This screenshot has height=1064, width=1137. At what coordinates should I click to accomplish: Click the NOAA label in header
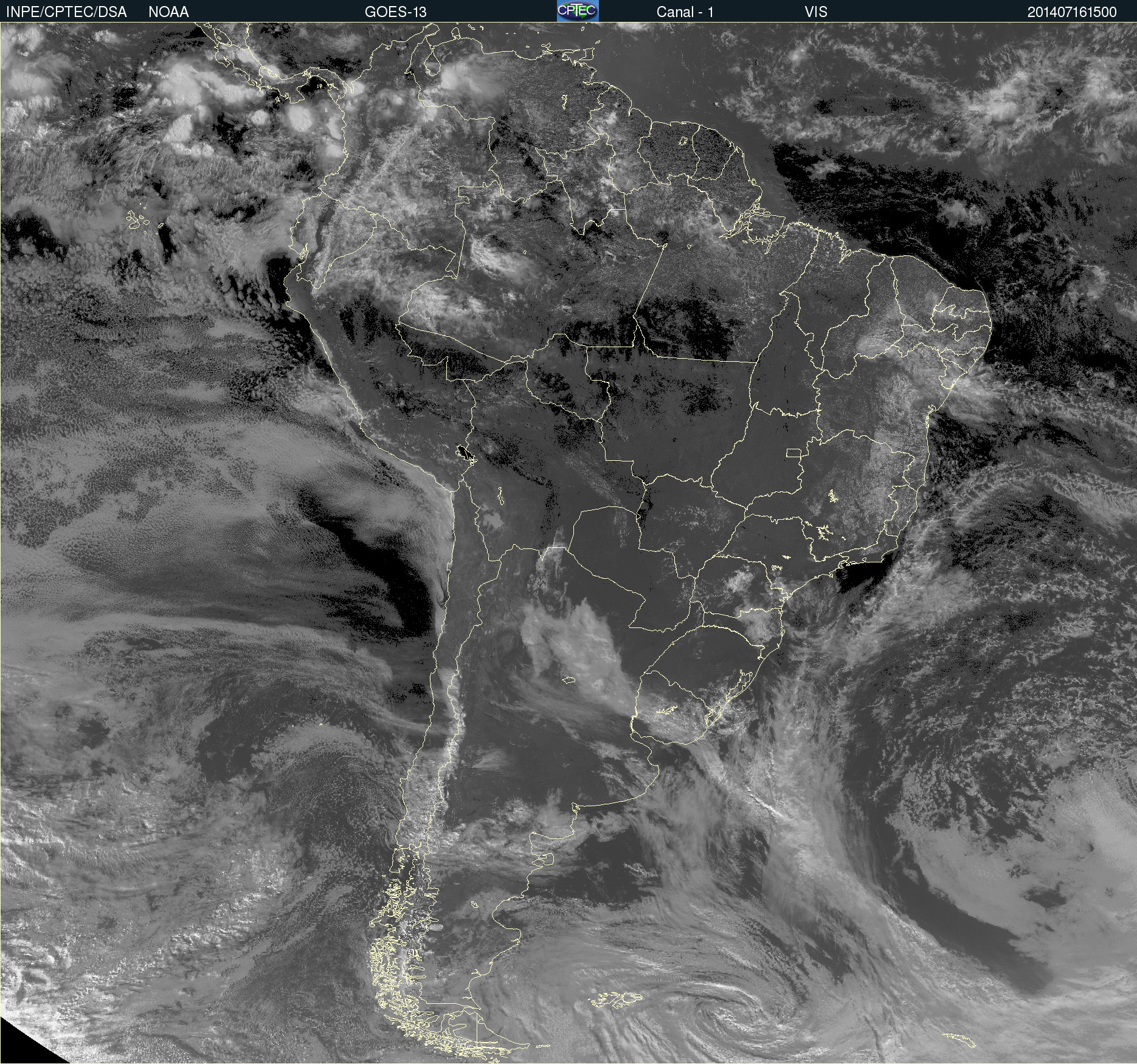click(x=168, y=12)
